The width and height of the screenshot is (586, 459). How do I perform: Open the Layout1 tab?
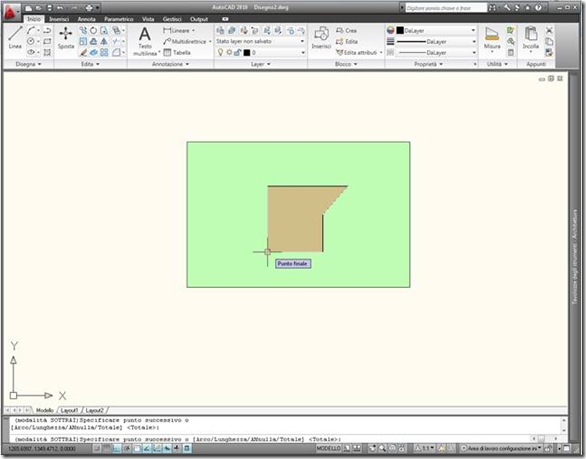pyautogui.click(x=69, y=410)
